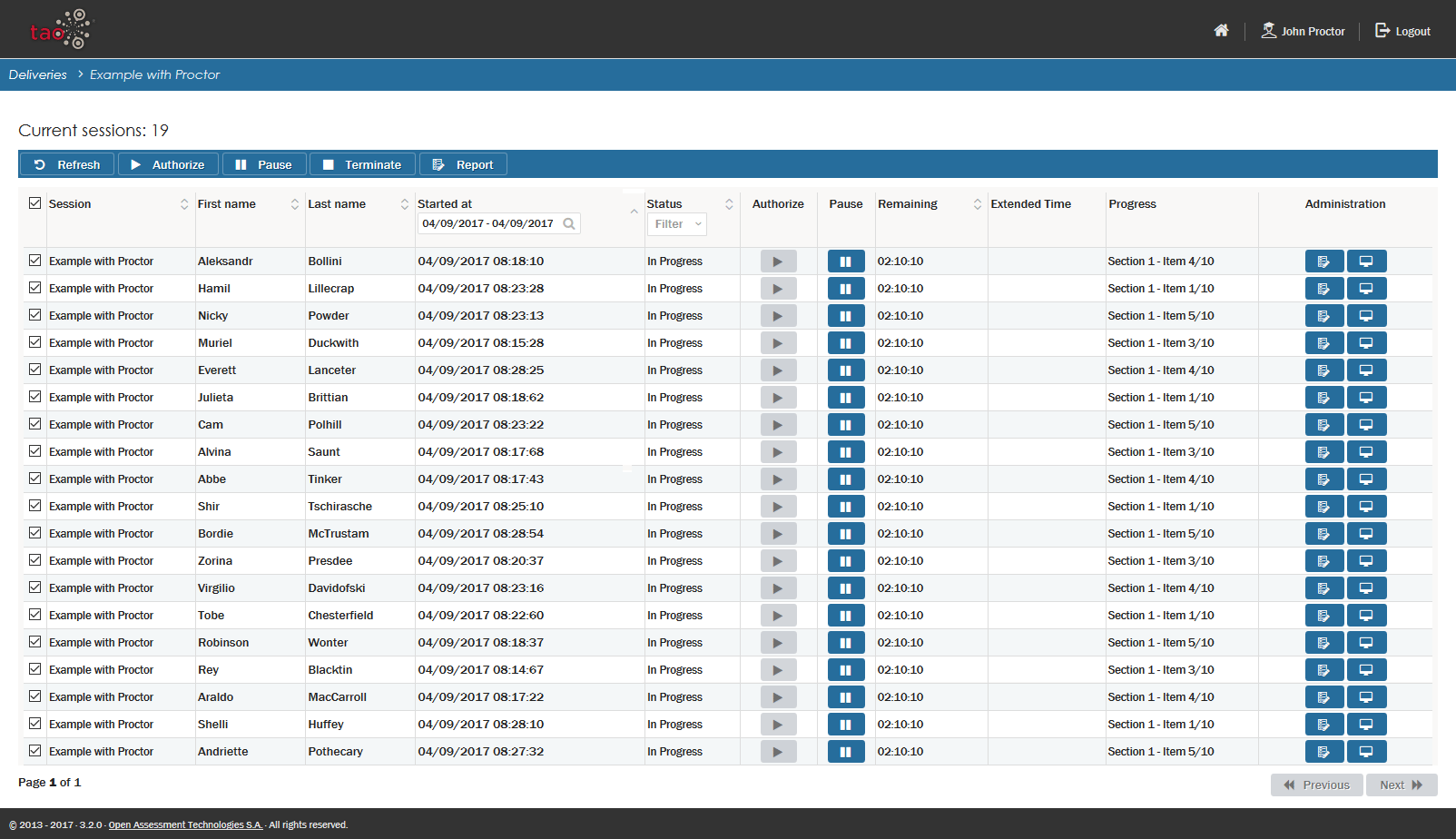Screen dimensions: 1456x839
Task: Click the 'Page 1 of 1' label
Action: pos(50,782)
